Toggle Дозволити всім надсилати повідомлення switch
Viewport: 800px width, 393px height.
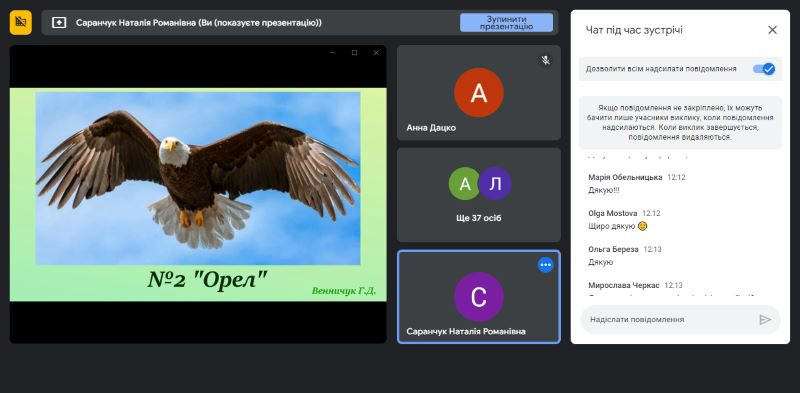coord(764,69)
